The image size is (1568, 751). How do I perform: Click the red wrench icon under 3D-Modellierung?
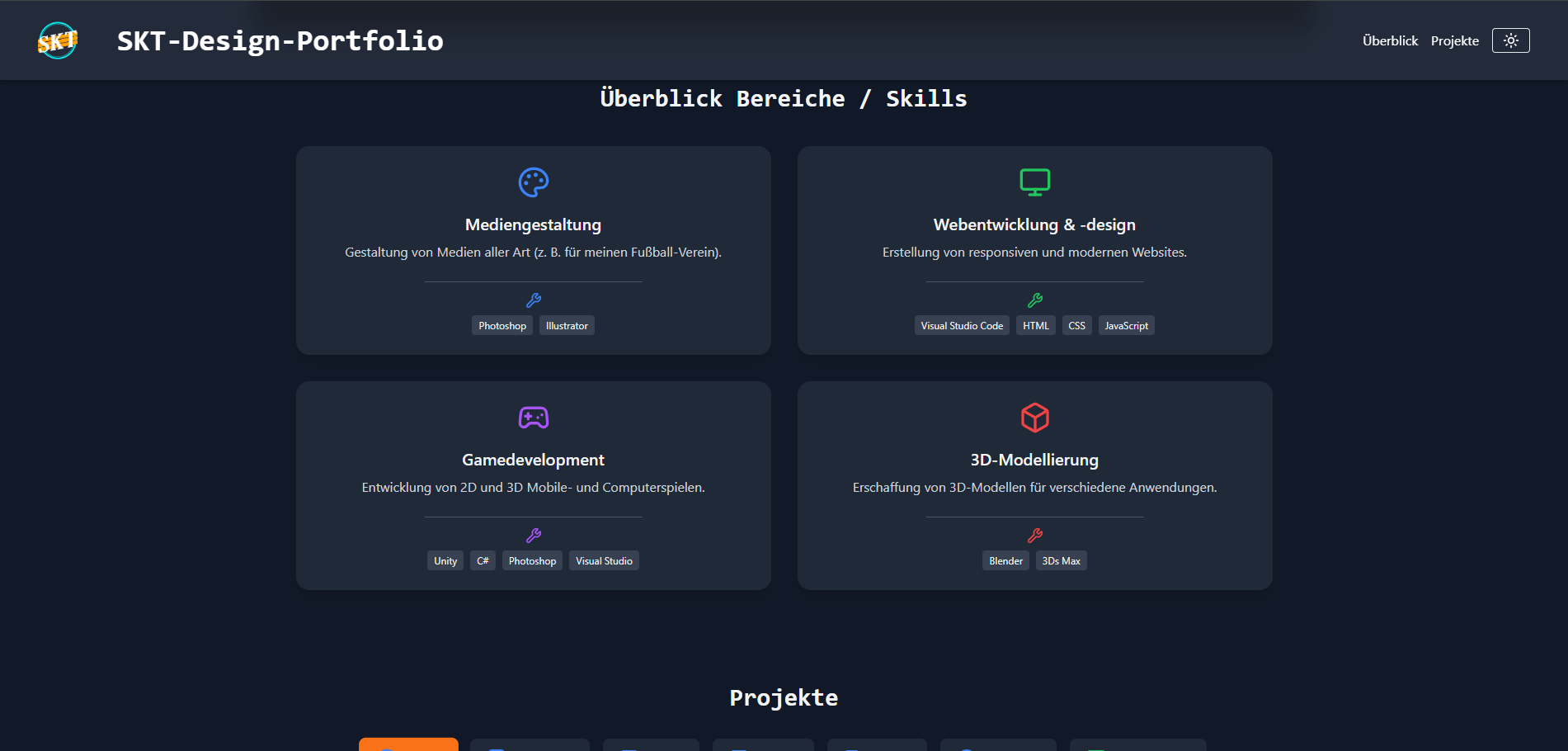tap(1034, 536)
